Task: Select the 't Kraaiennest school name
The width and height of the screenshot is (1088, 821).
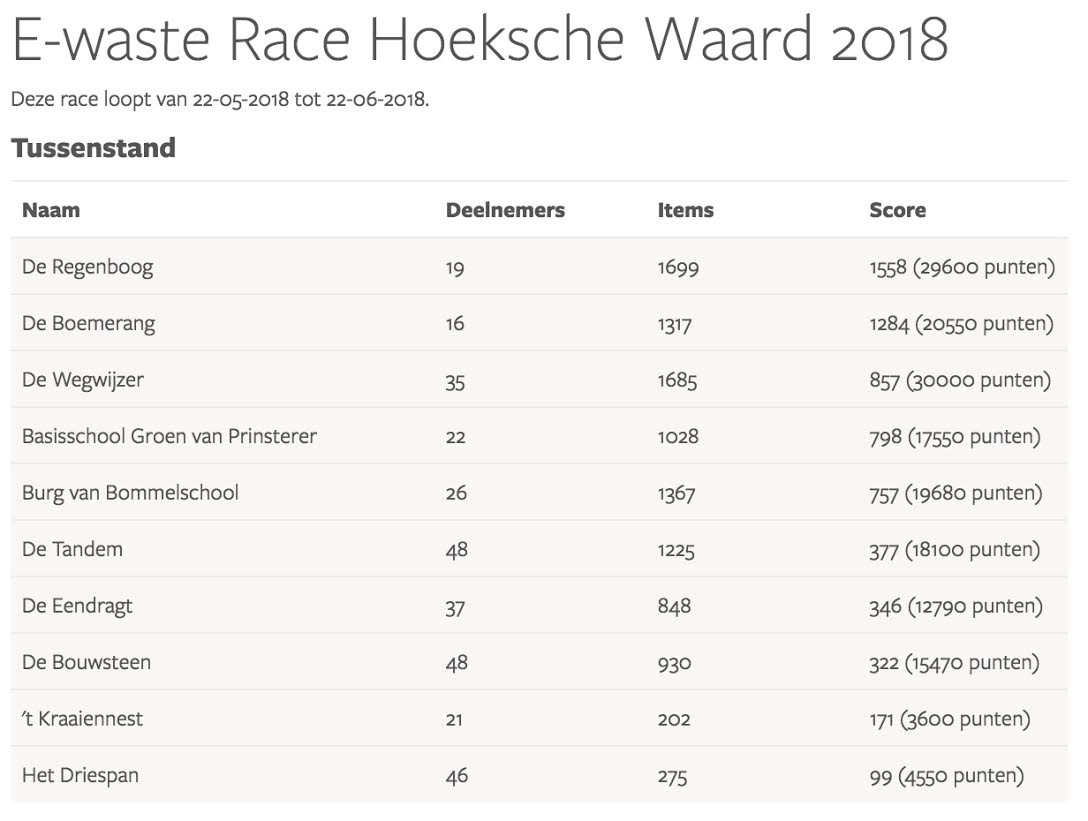Action: pyautogui.click(x=83, y=719)
